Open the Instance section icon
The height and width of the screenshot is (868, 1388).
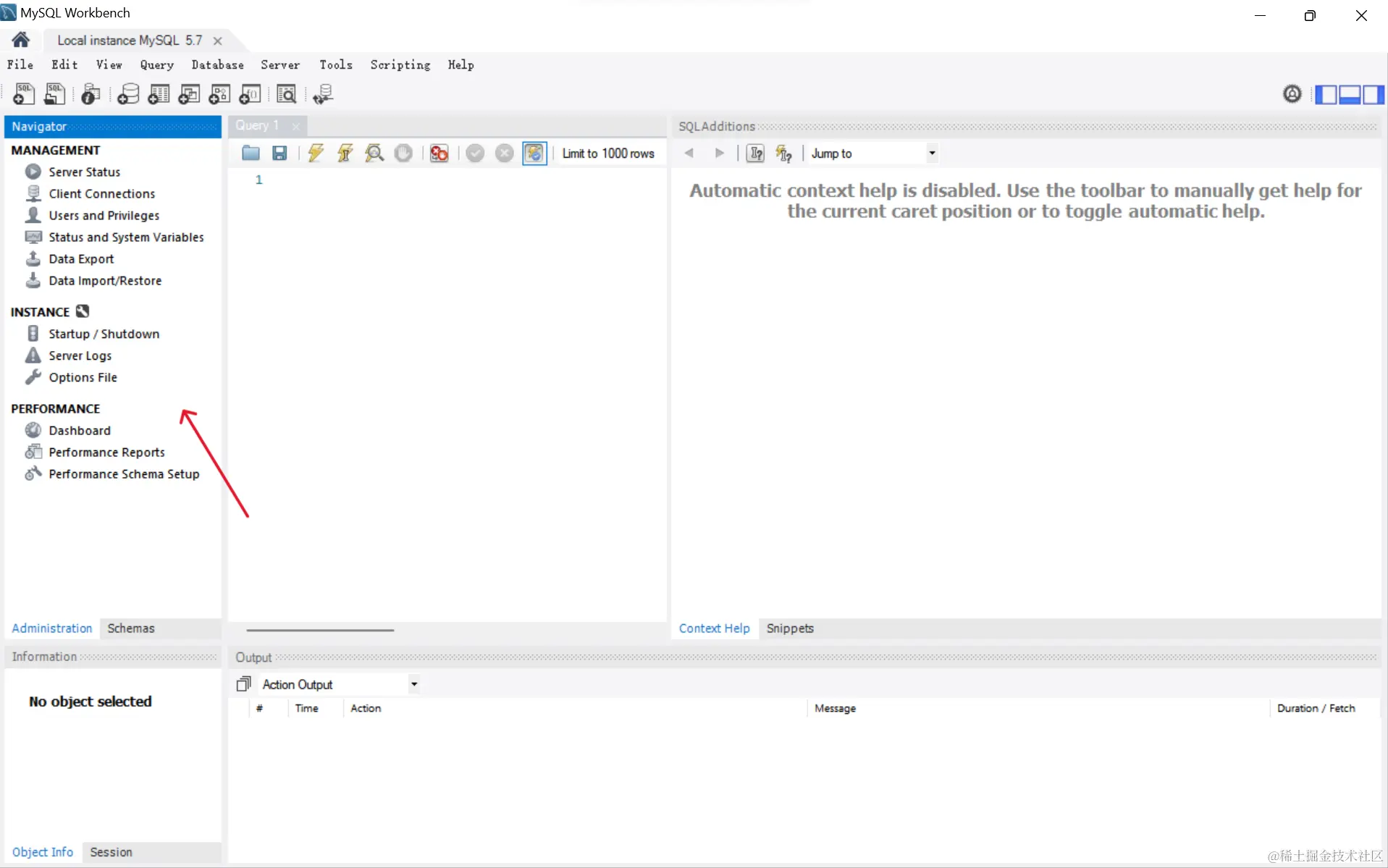point(83,311)
